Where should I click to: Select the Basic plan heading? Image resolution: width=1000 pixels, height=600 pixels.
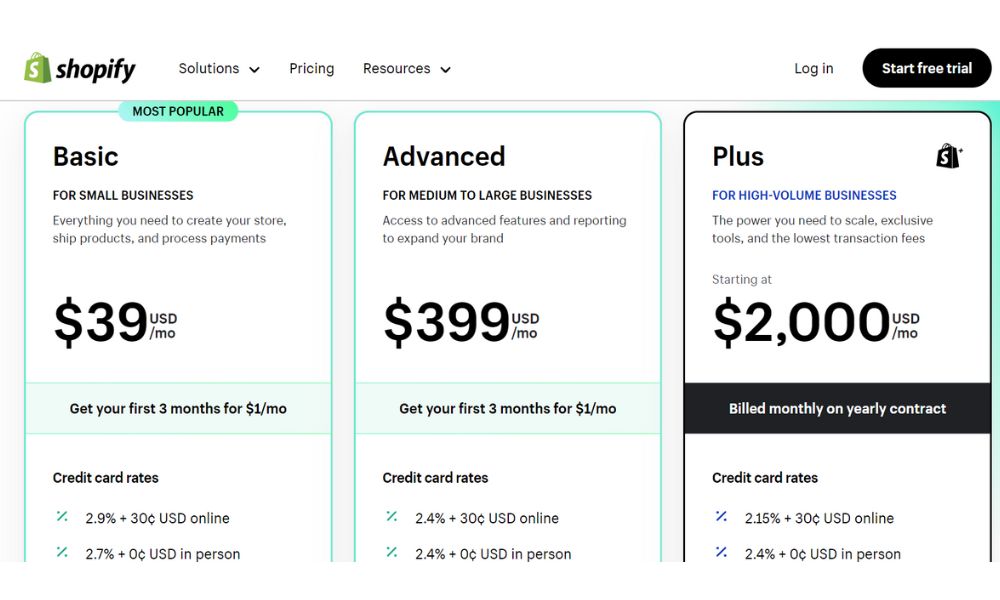(x=86, y=157)
